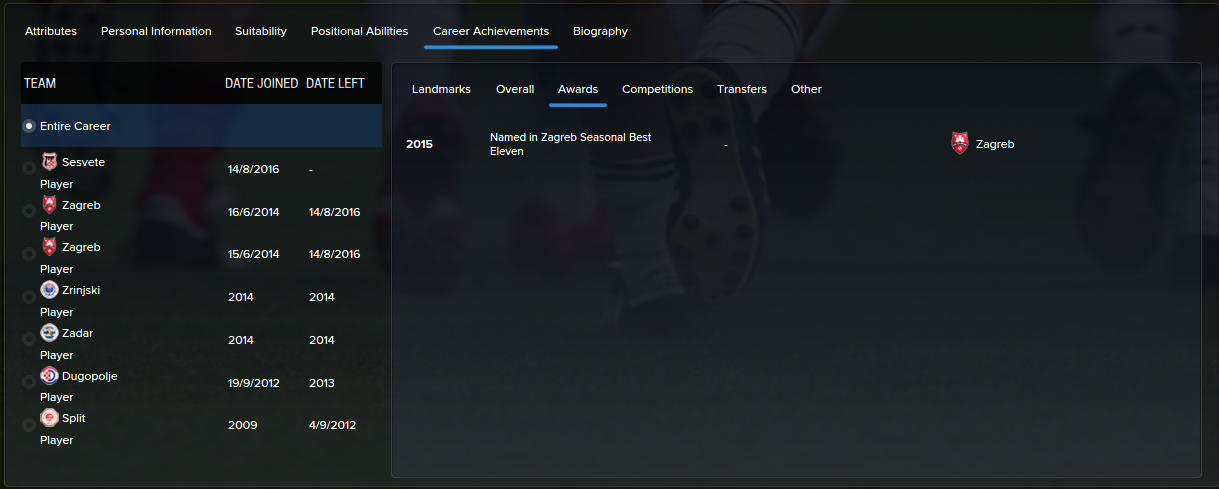Switch to the Competitions sub-tab
The height and width of the screenshot is (489, 1219).
pyautogui.click(x=657, y=89)
